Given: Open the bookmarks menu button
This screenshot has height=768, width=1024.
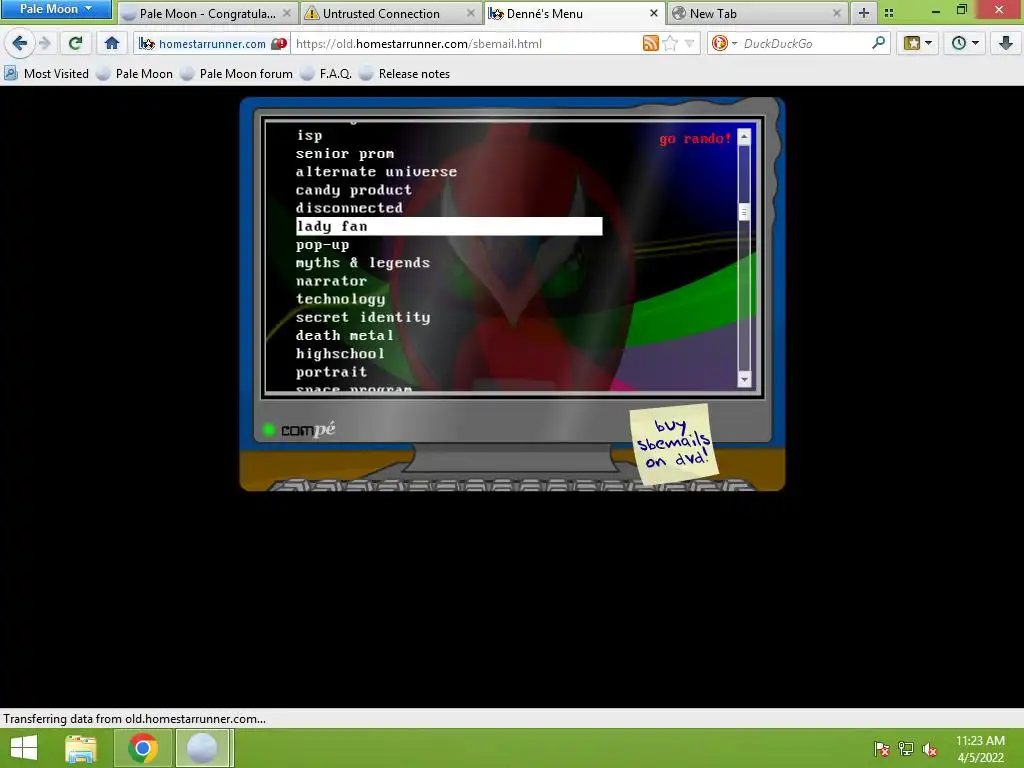Looking at the screenshot, I should tap(918, 44).
